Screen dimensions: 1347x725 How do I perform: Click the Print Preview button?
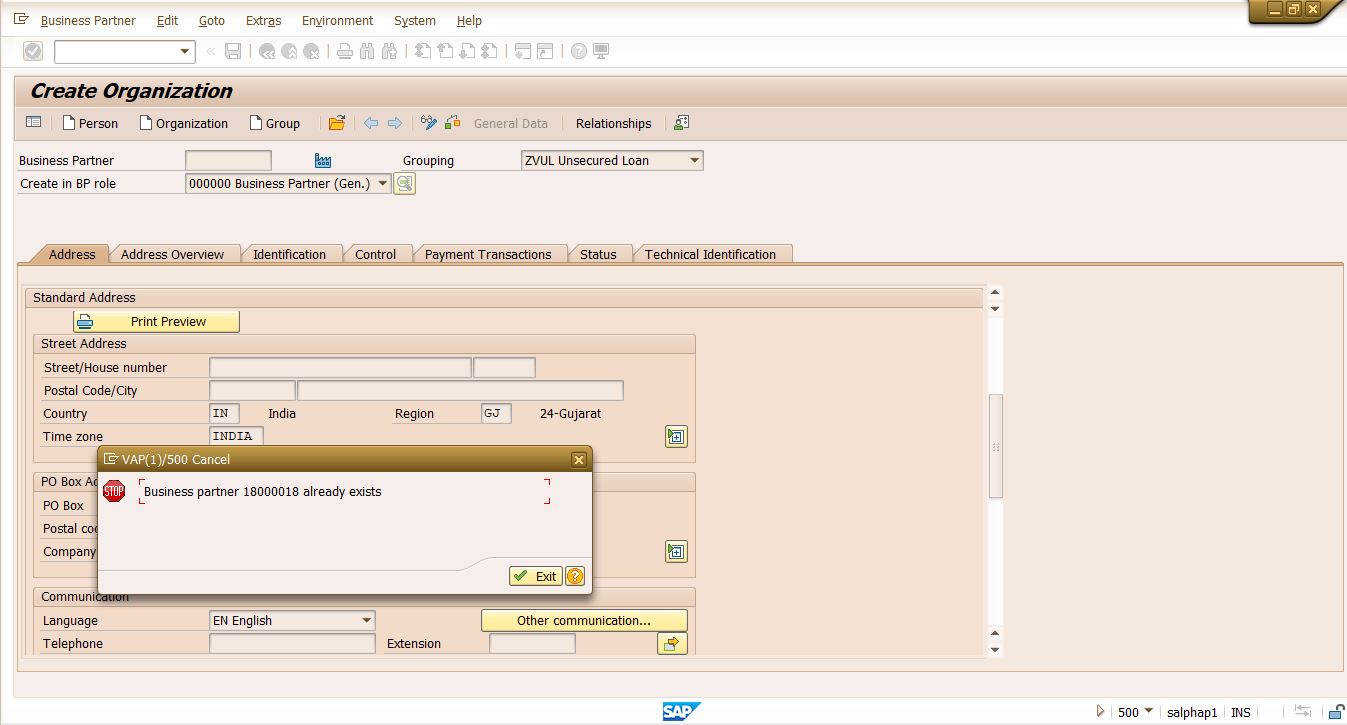156,321
